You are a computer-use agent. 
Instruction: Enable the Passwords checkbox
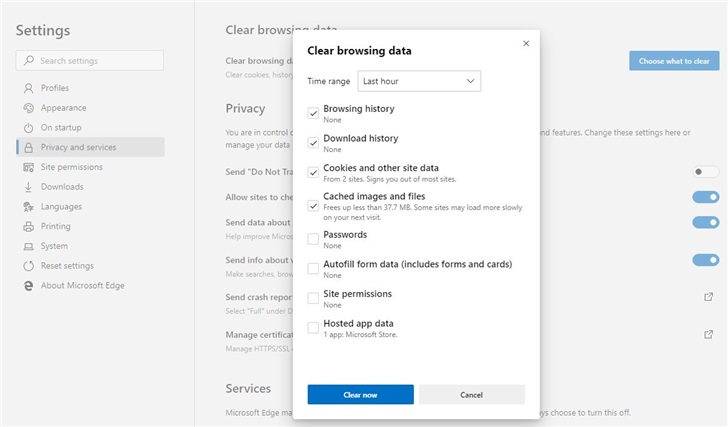(313, 239)
